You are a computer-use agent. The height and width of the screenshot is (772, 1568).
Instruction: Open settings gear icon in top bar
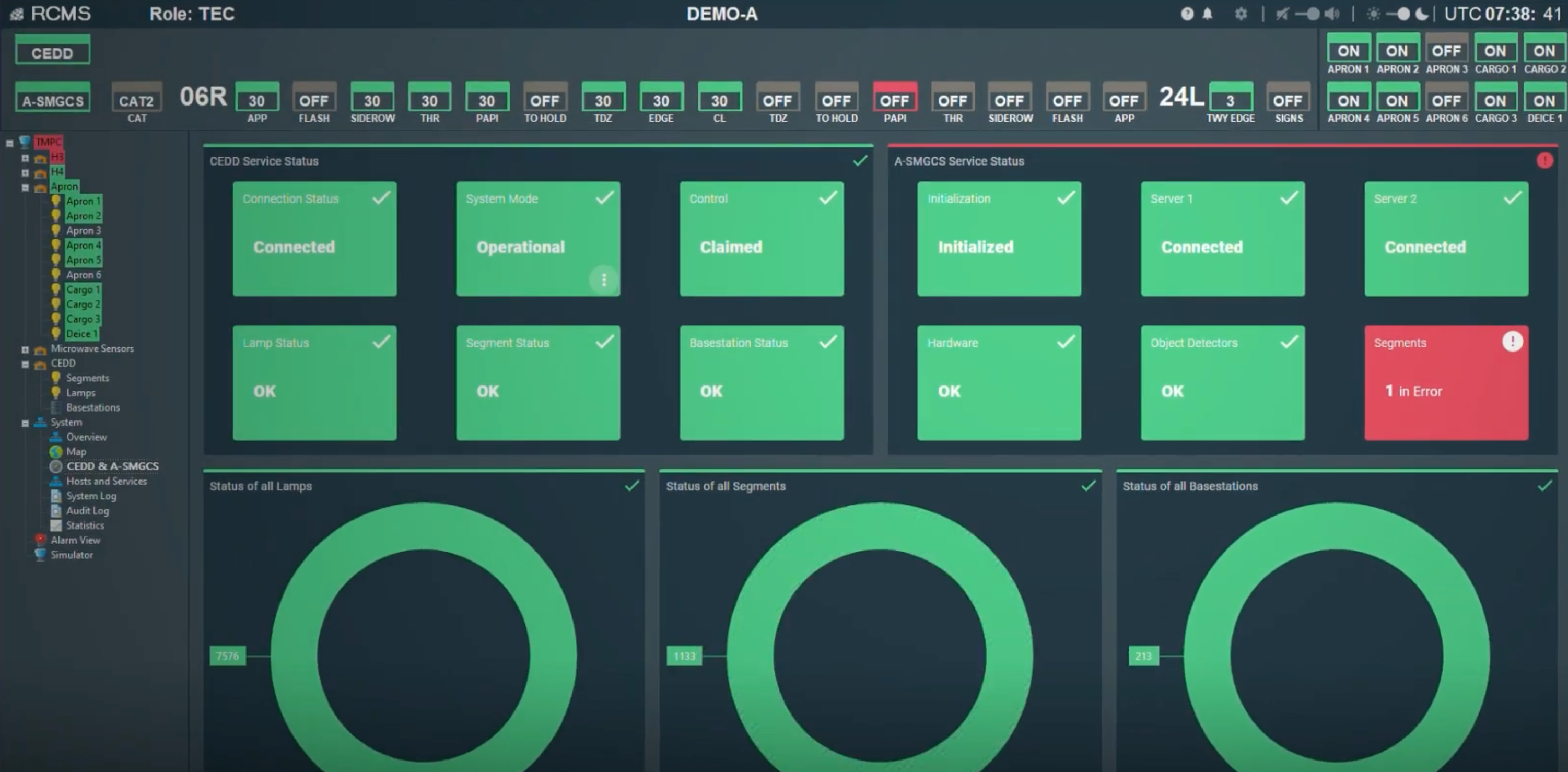click(x=1241, y=14)
